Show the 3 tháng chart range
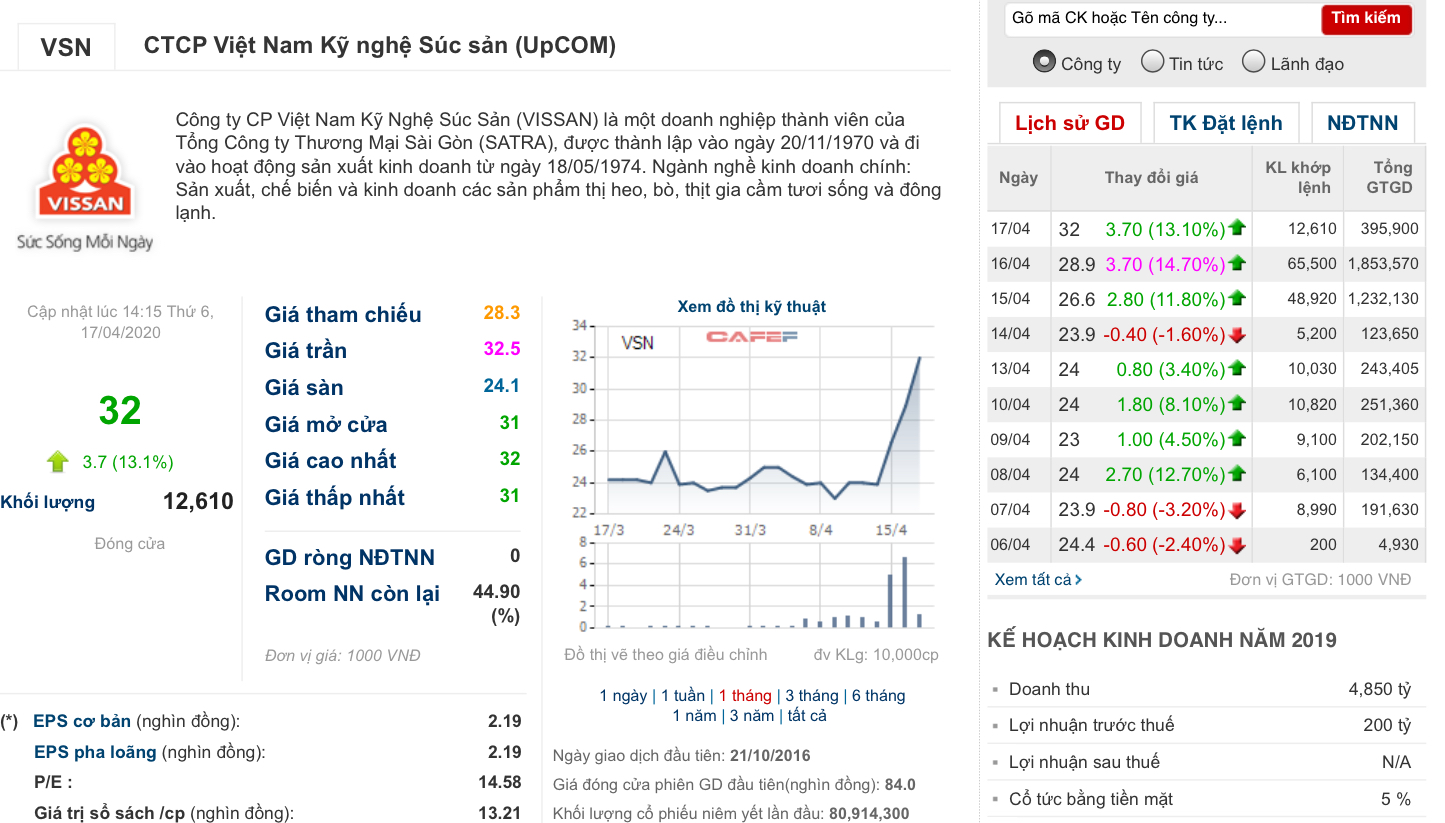Image resolution: width=1445 pixels, height=823 pixels. coord(812,695)
